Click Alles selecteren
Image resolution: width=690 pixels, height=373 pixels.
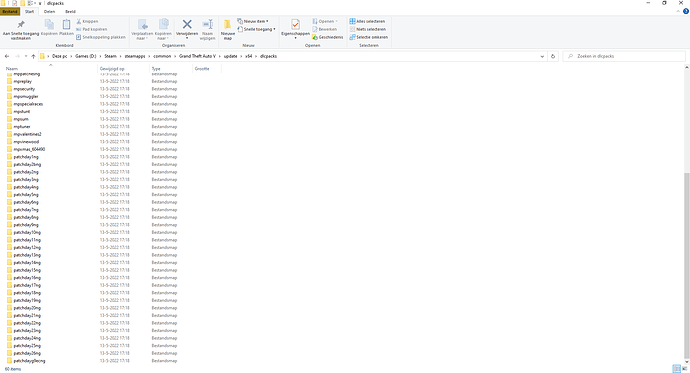click(367, 21)
